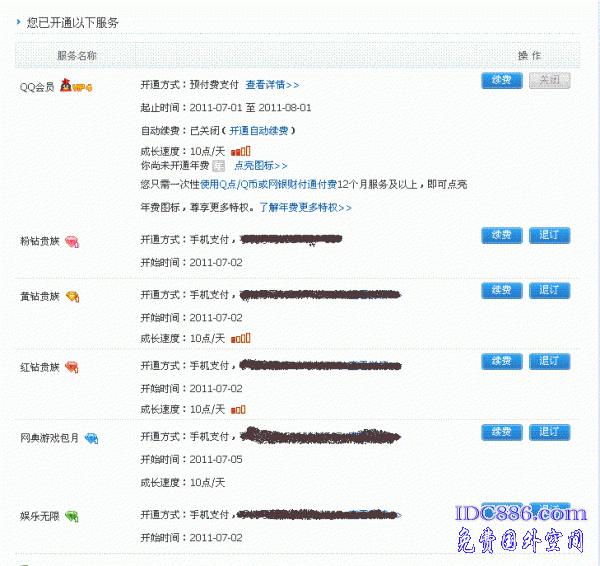
Task: Click the gray annual-fee icon after 你尚未开通年费
Action: pos(218,165)
